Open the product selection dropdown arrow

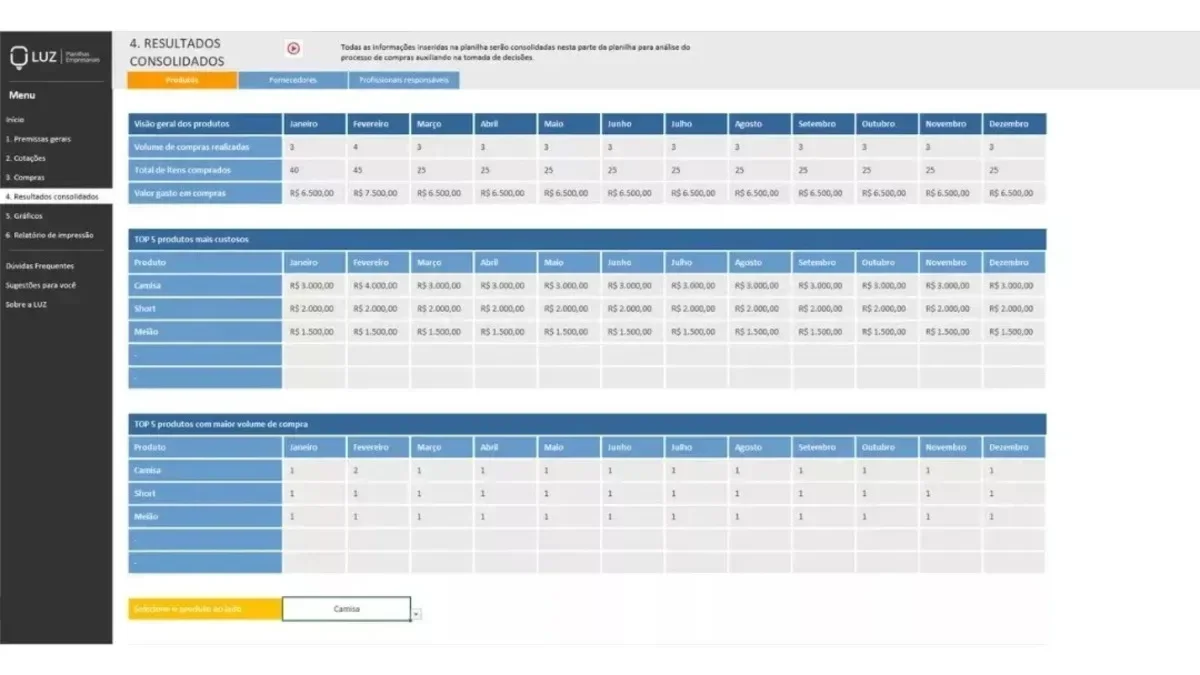416,614
